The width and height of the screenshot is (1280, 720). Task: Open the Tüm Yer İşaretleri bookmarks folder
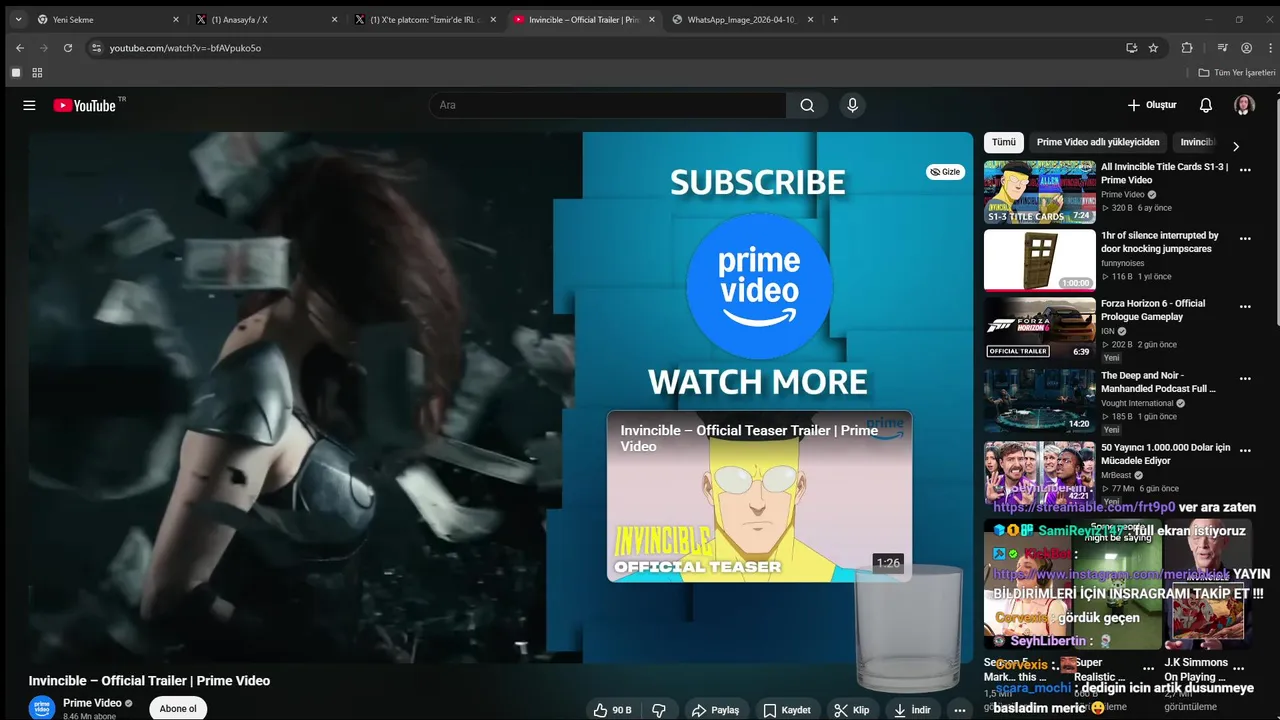tap(1237, 73)
